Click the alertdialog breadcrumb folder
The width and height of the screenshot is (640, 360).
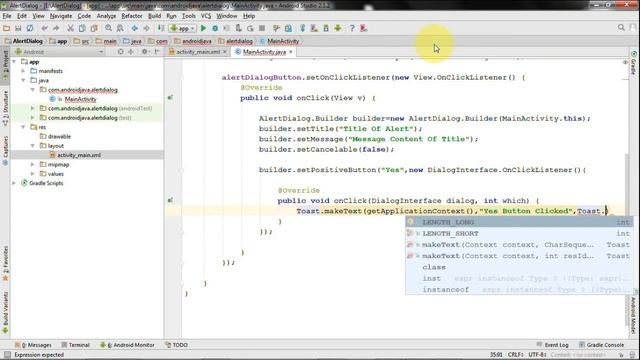point(236,41)
